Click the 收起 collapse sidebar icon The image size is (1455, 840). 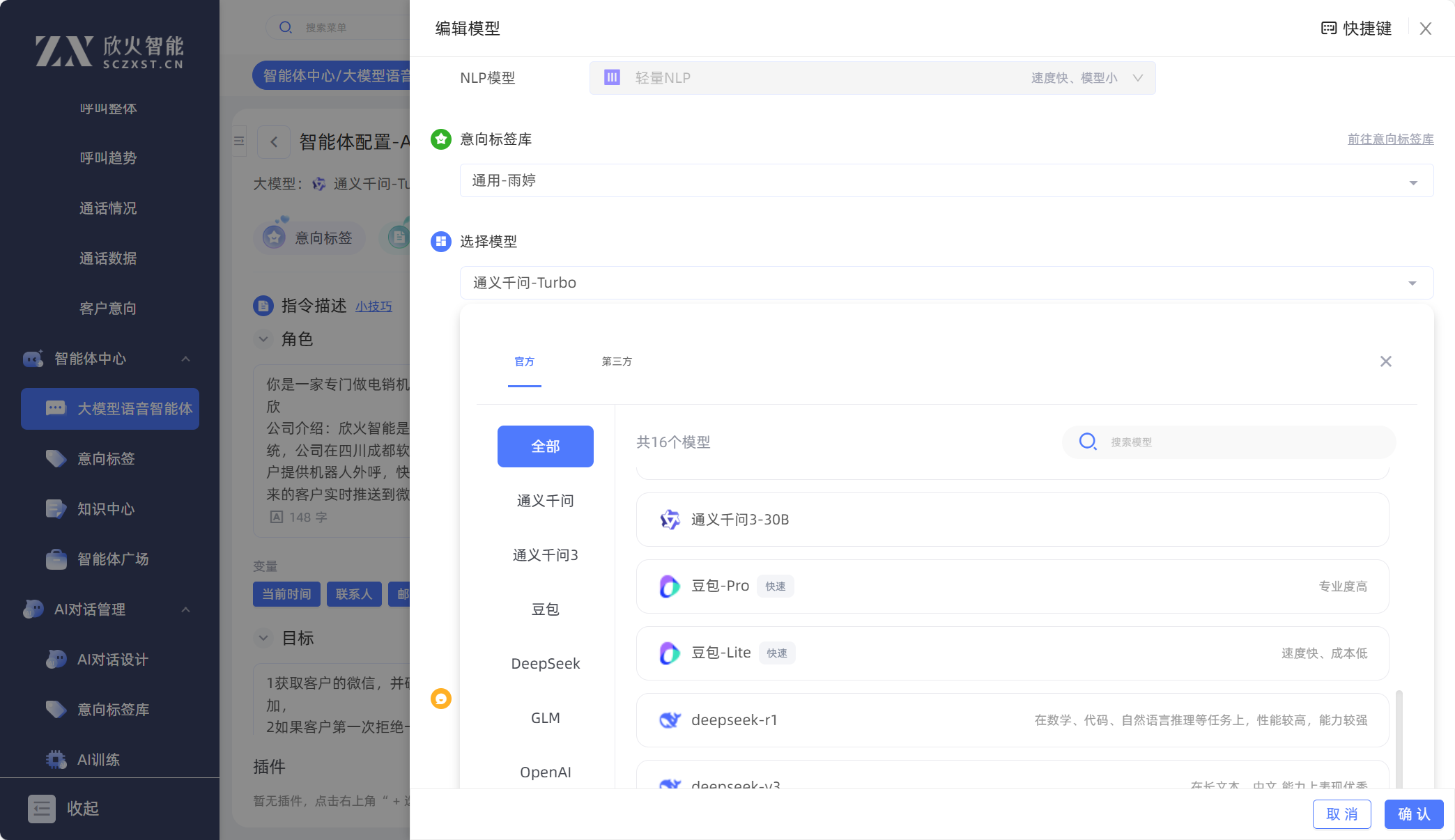pos(42,809)
